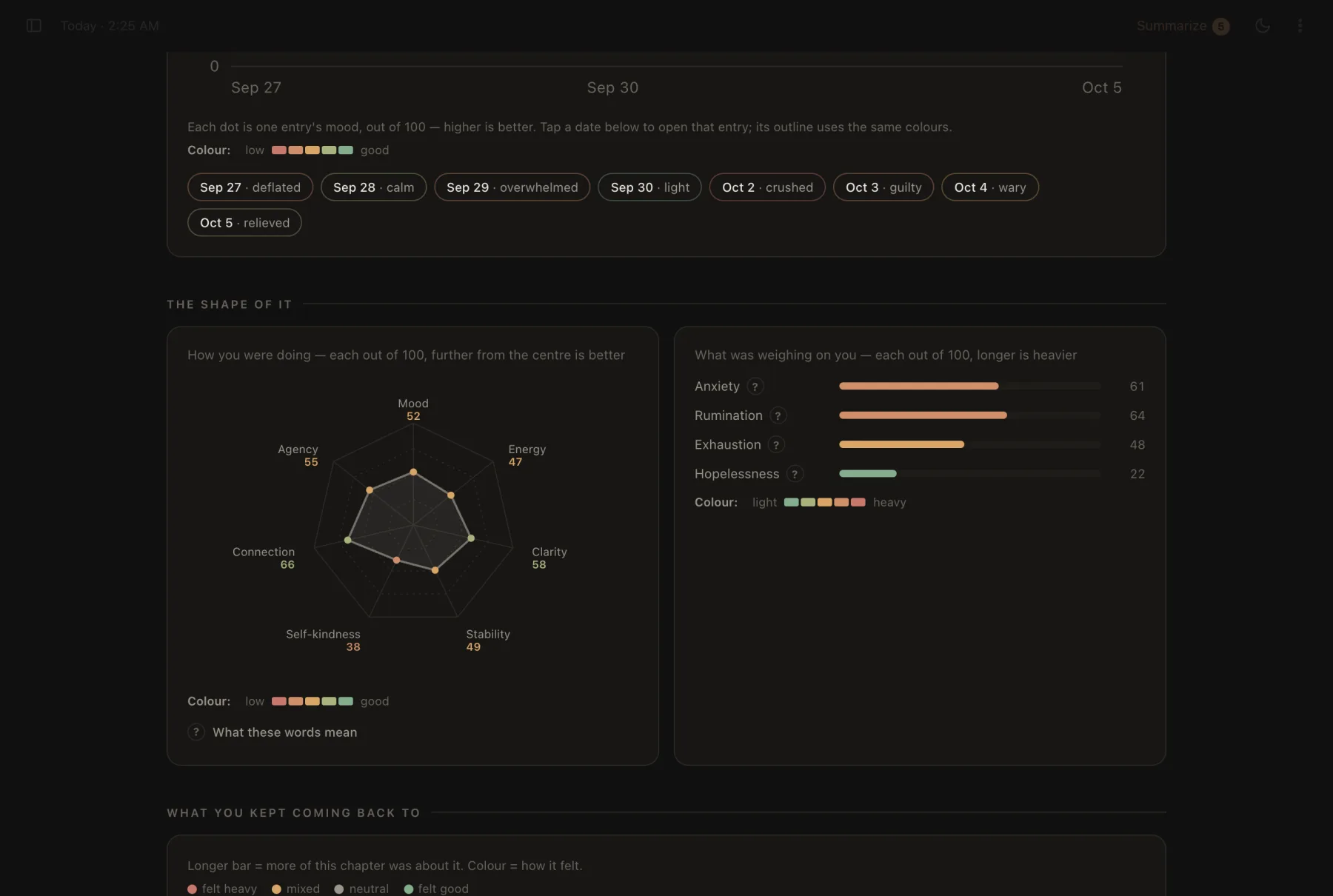Open the Oct 2 crushed entry
The image size is (1333, 896).
tap(767, 187)
